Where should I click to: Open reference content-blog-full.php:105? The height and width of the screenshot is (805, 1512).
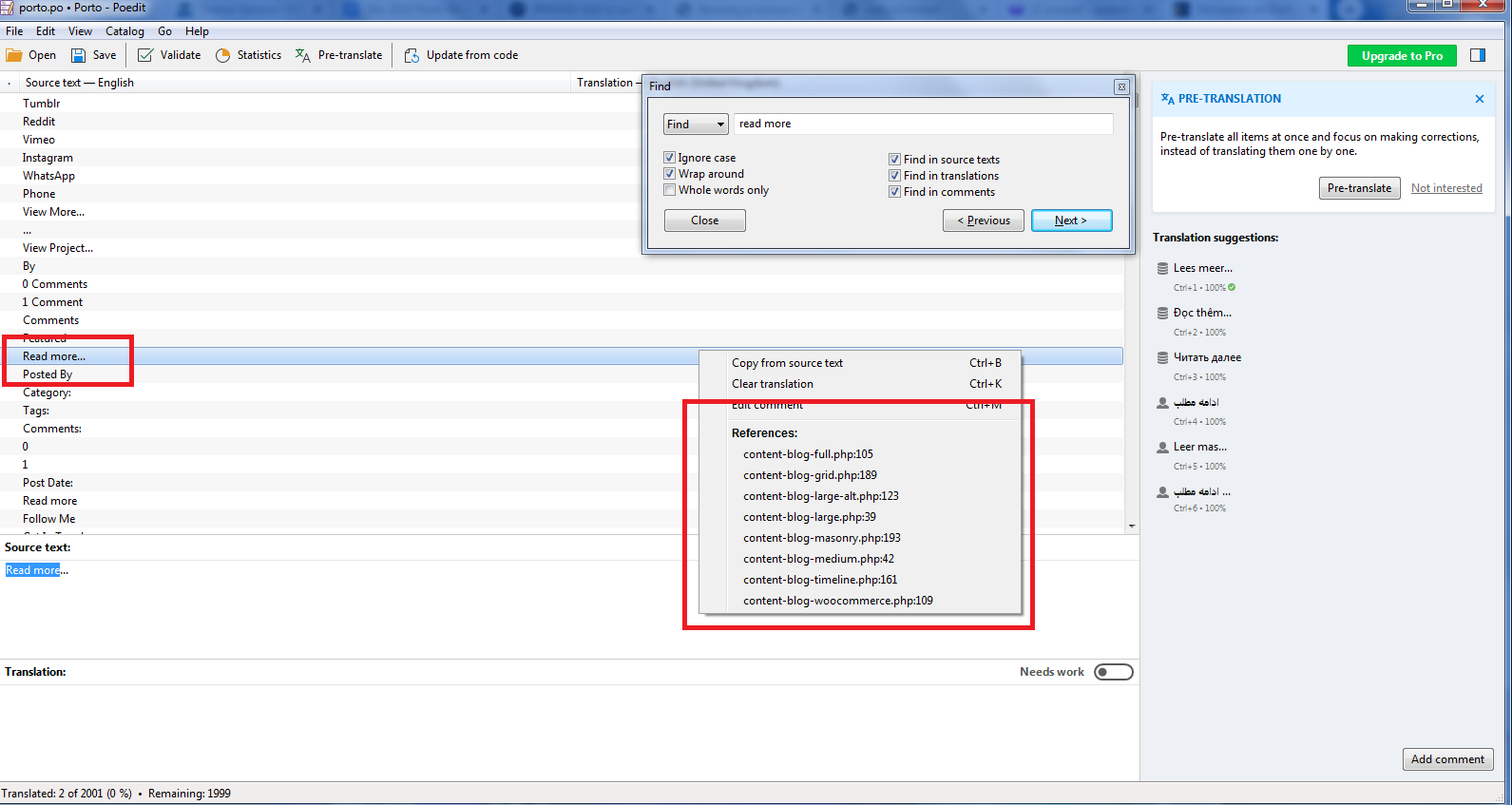tap(808, 454)
